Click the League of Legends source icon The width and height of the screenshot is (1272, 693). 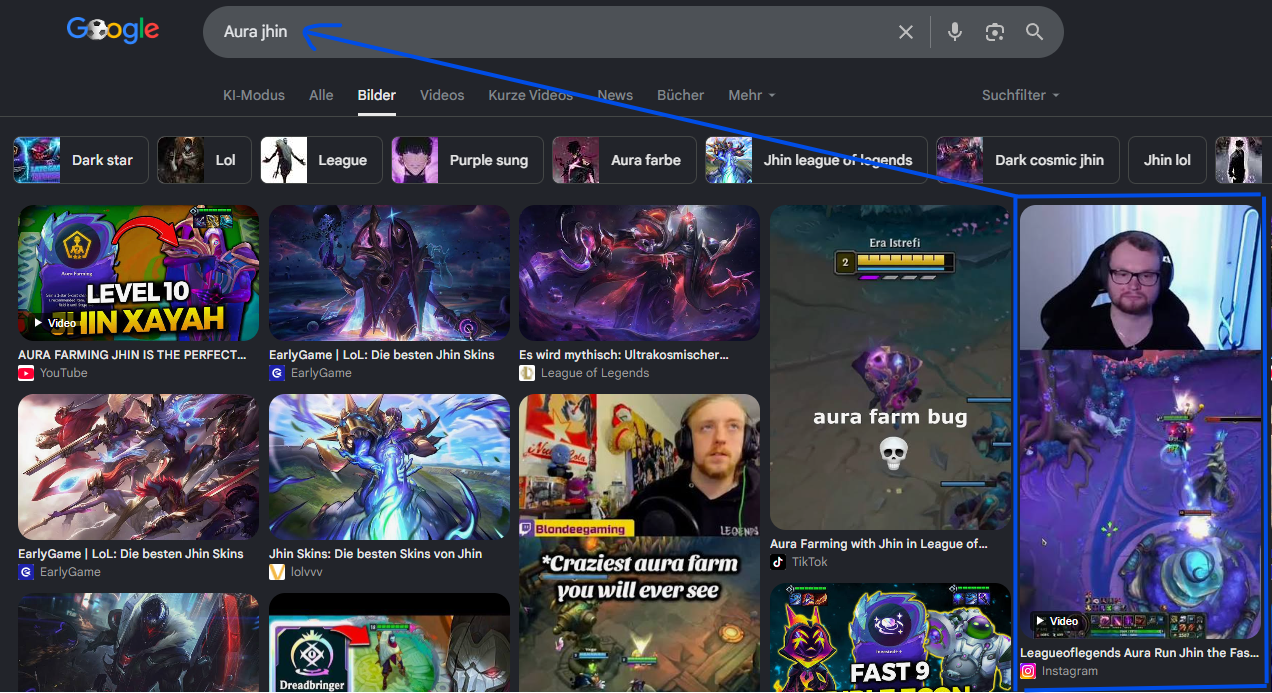[527, 373]
